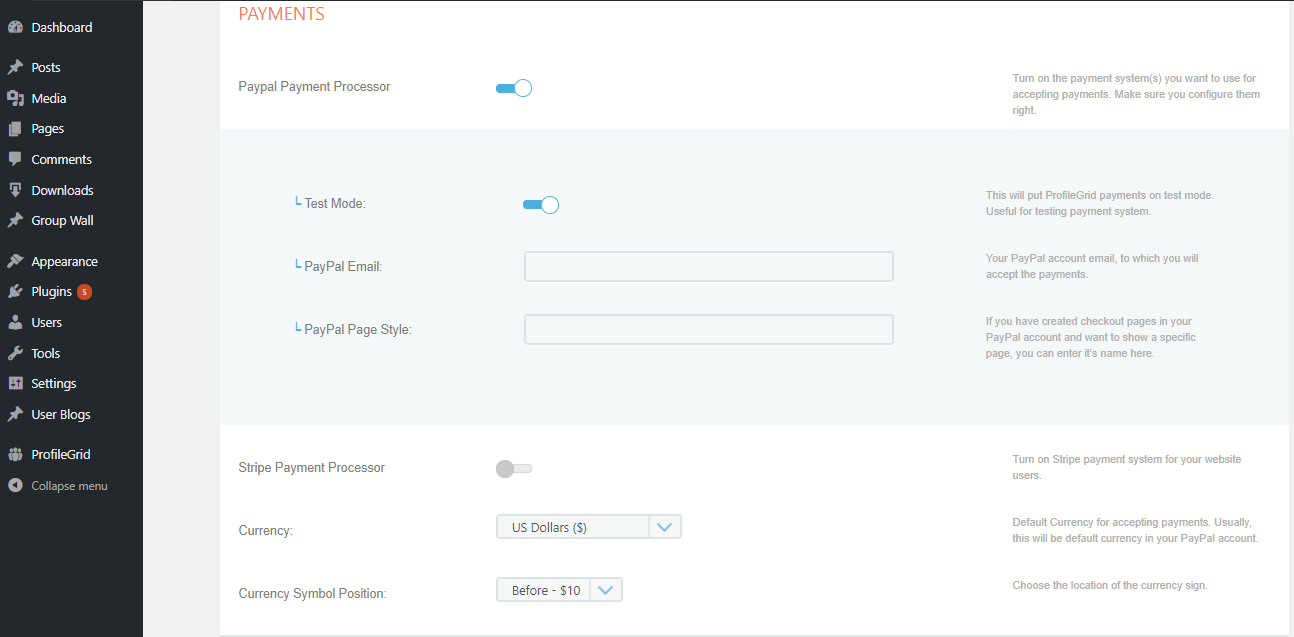Click the Tools wrench icon
Image resolution: width=1294 pixels, height=637 pixels.
15,353
